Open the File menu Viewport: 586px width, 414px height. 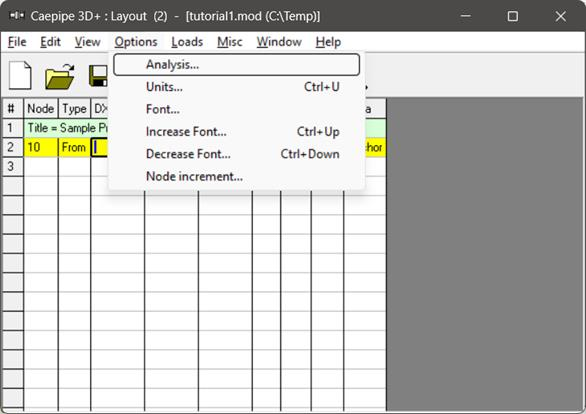click(x=17, y=42)
